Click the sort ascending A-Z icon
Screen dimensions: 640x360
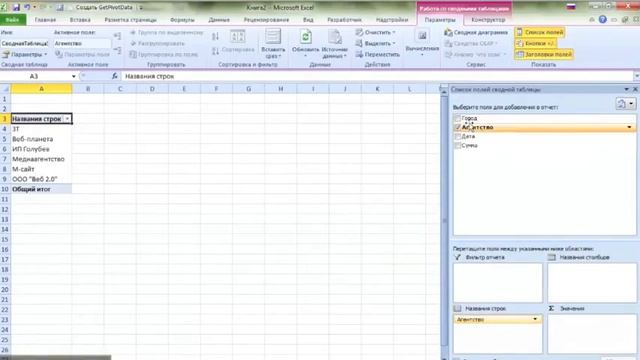(216, 37)
